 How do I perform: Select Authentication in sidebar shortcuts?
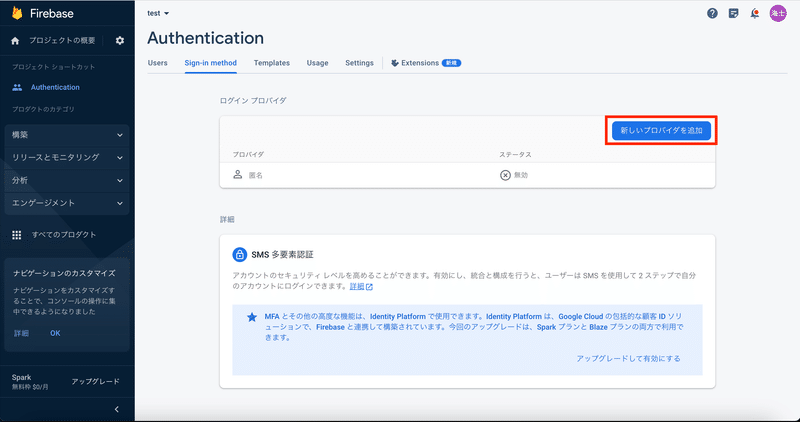55,87
